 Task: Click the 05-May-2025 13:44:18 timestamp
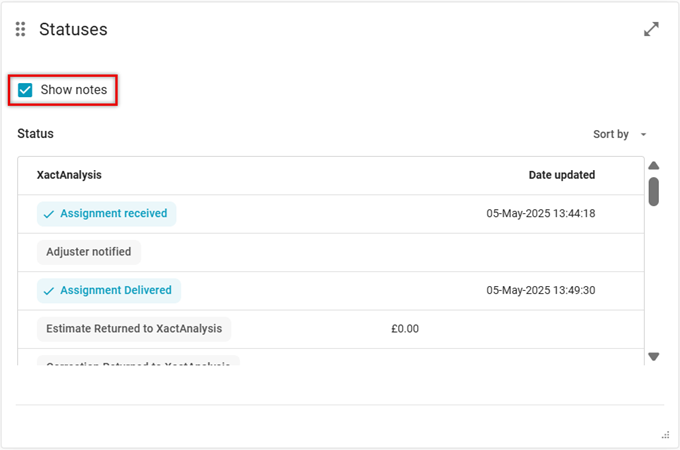(x=541, y=214)
